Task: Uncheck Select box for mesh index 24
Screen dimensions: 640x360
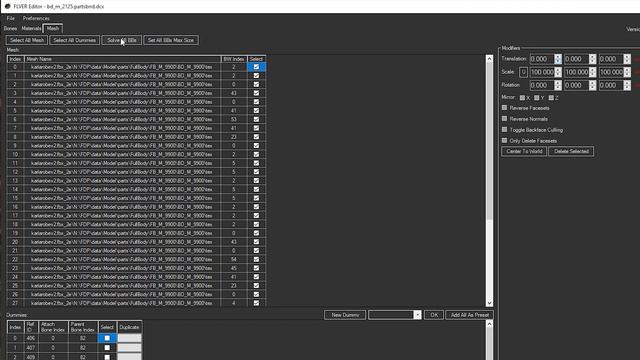Action: pyautogui.click(x=256, y=277)
